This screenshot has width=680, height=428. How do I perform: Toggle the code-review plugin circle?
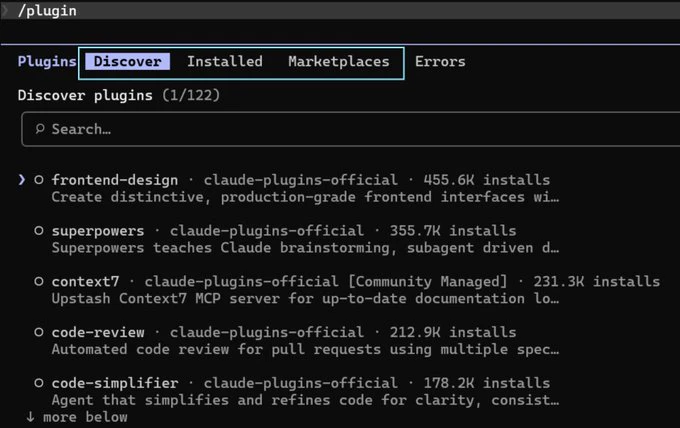click(39, 332)
